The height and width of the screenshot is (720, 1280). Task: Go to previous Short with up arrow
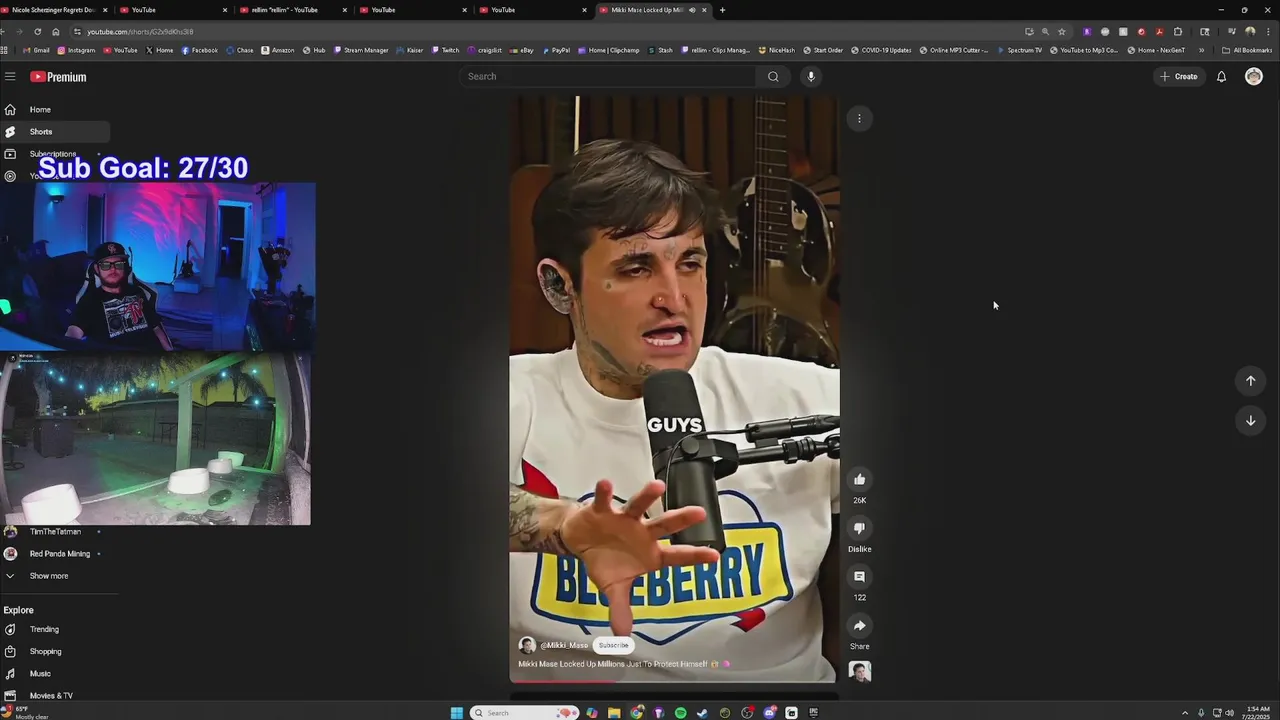pyautogui.click(x=1250, y=380)
